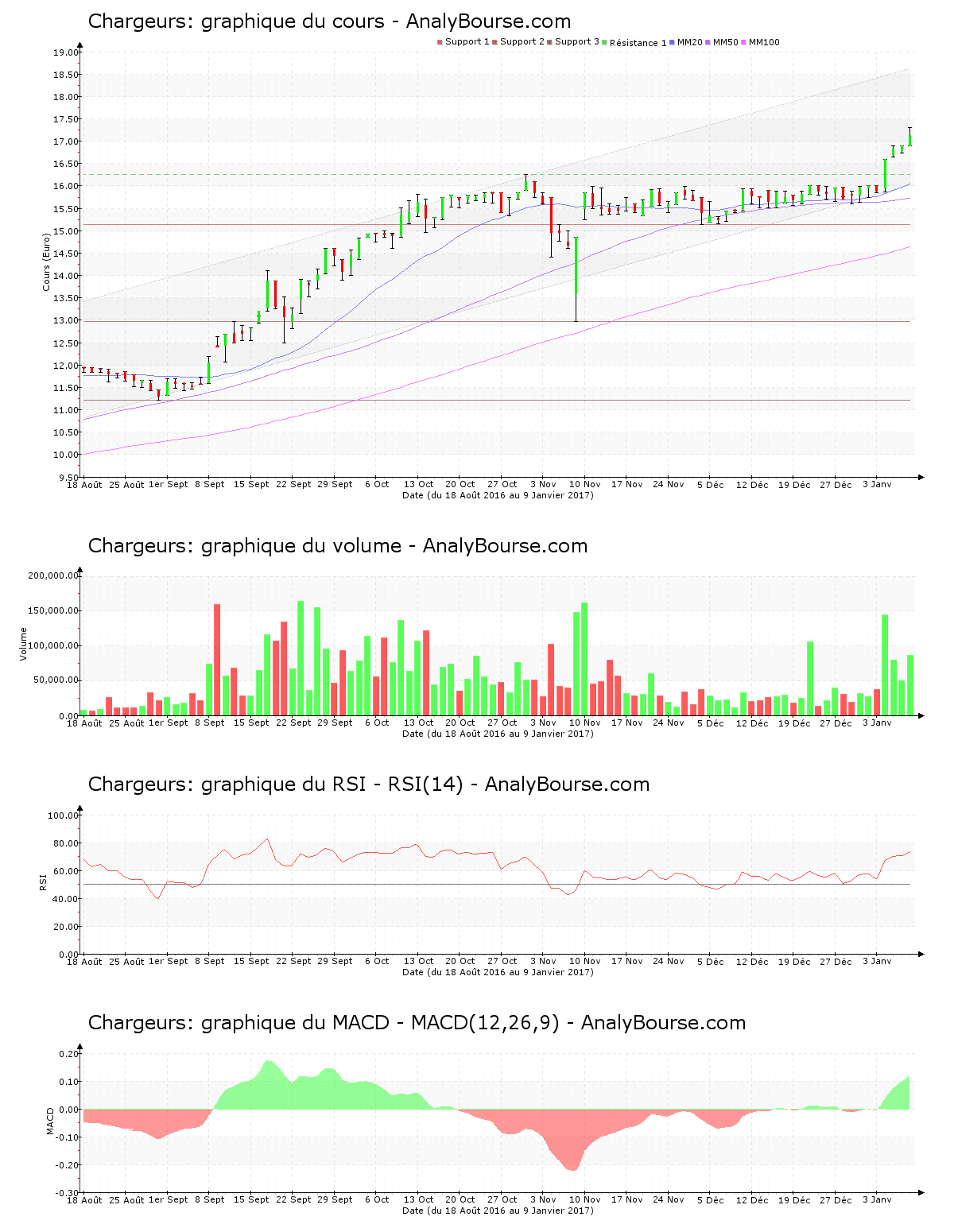
Task: Click '8 Sept' date under the volume chart
Action: (x=209, y=723)
